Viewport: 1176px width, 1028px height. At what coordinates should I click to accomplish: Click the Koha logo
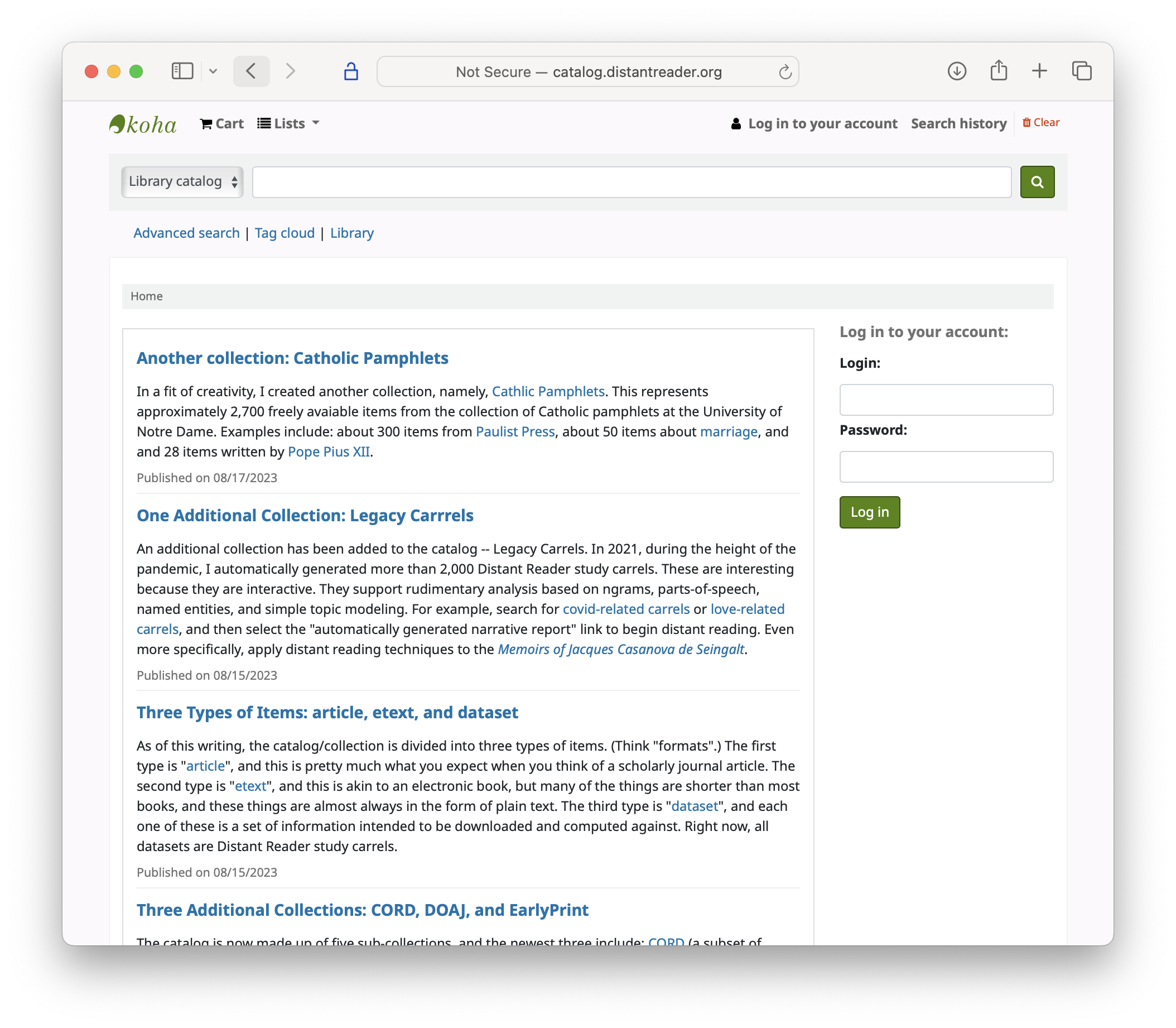(143, 124)
